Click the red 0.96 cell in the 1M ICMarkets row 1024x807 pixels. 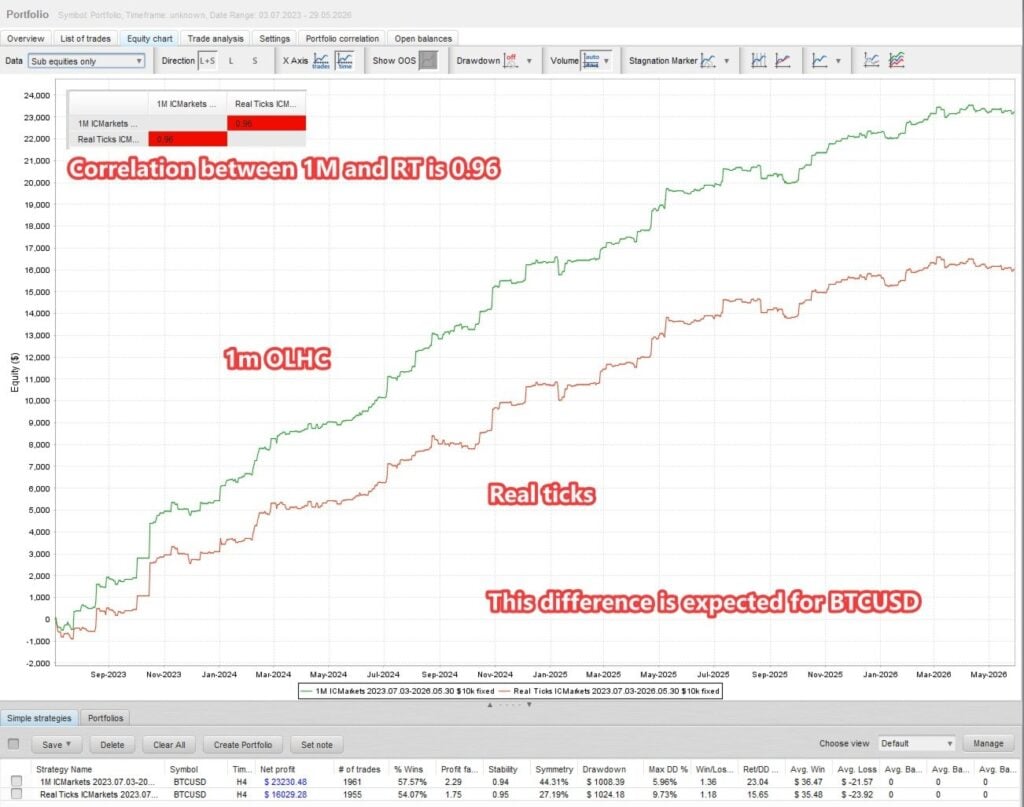(x=266, y=123)
